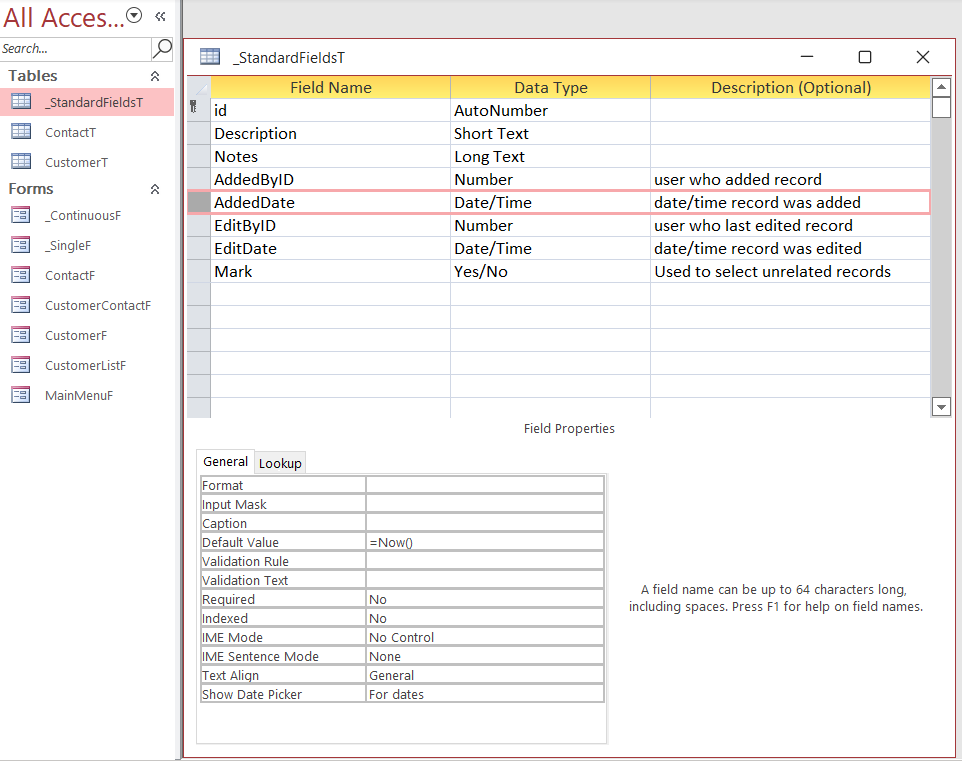Click the MainMenuF form icon
This screenshot has width=962, height=761.
click(x=20, y=395)
